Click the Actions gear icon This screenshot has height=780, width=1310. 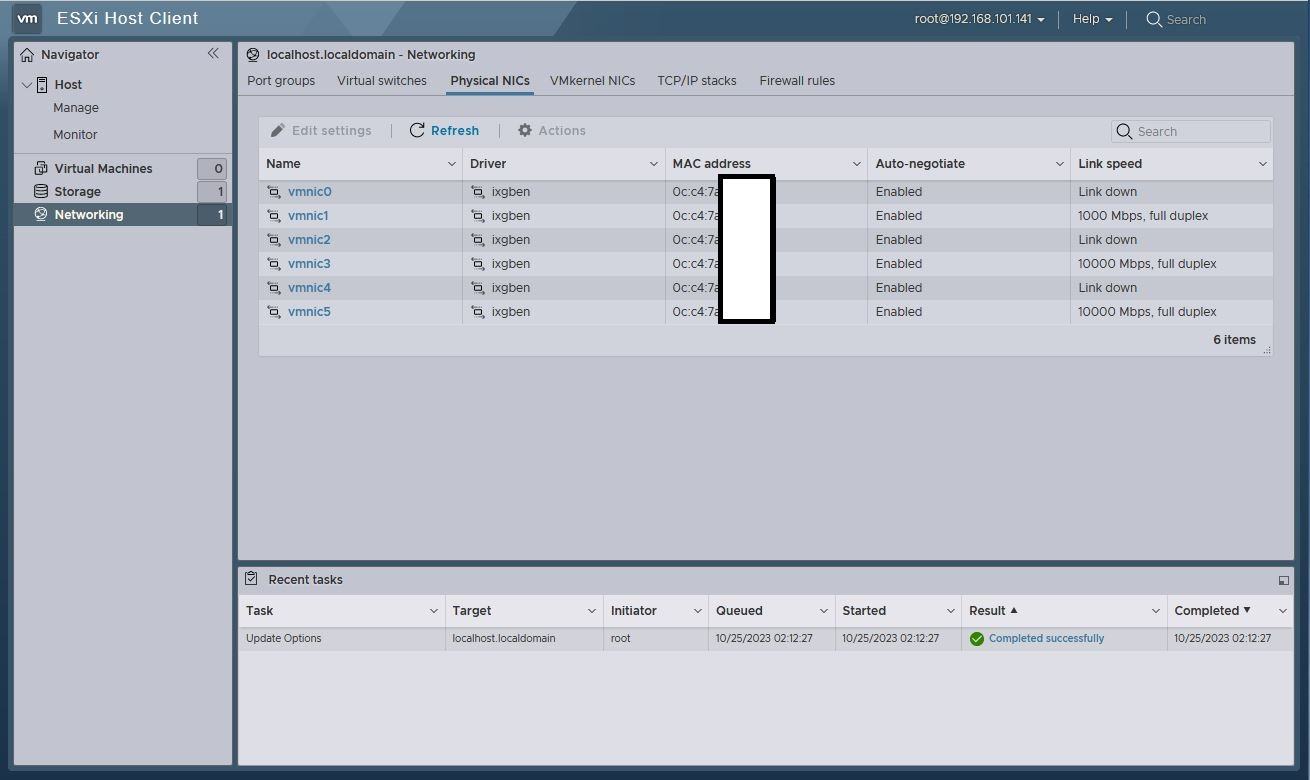coord(525,130)
